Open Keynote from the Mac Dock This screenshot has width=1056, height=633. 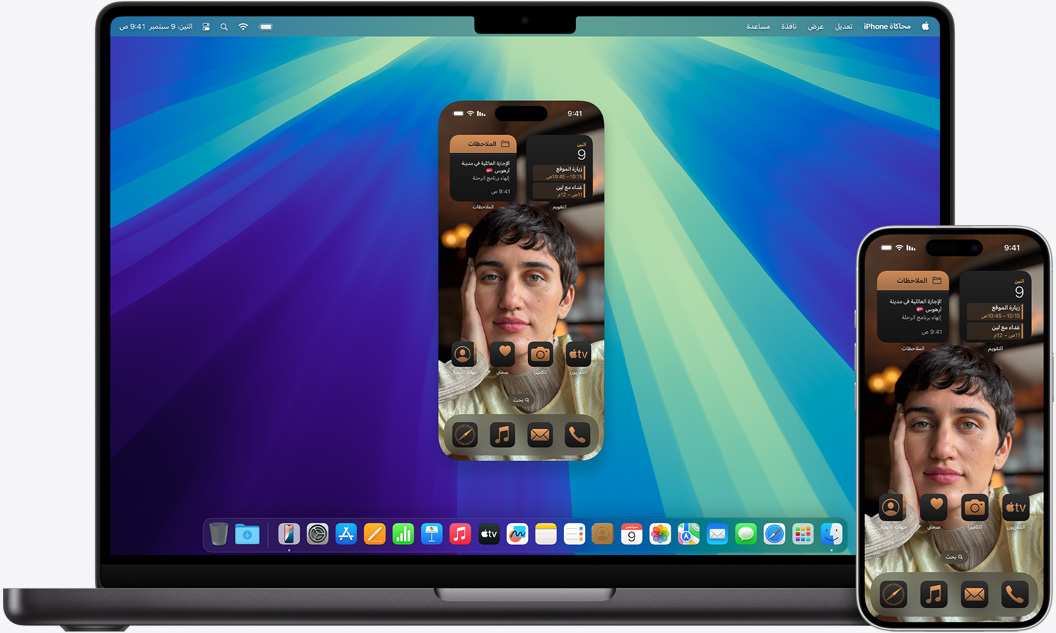(432, 534)
